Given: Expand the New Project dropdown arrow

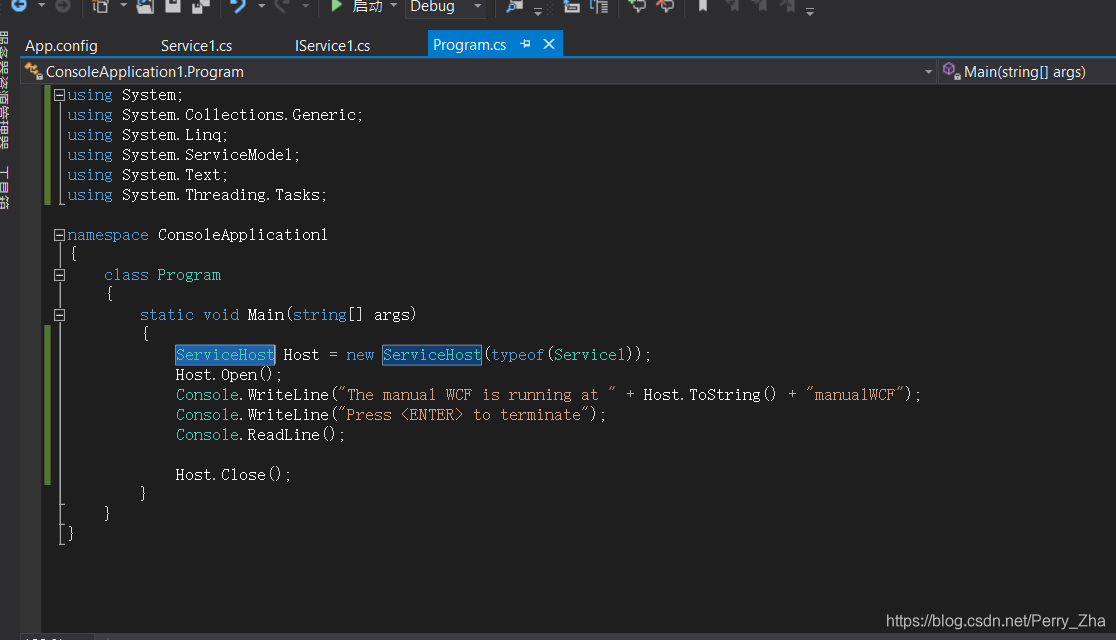Looking at the screenshot, I should (123, 6).
